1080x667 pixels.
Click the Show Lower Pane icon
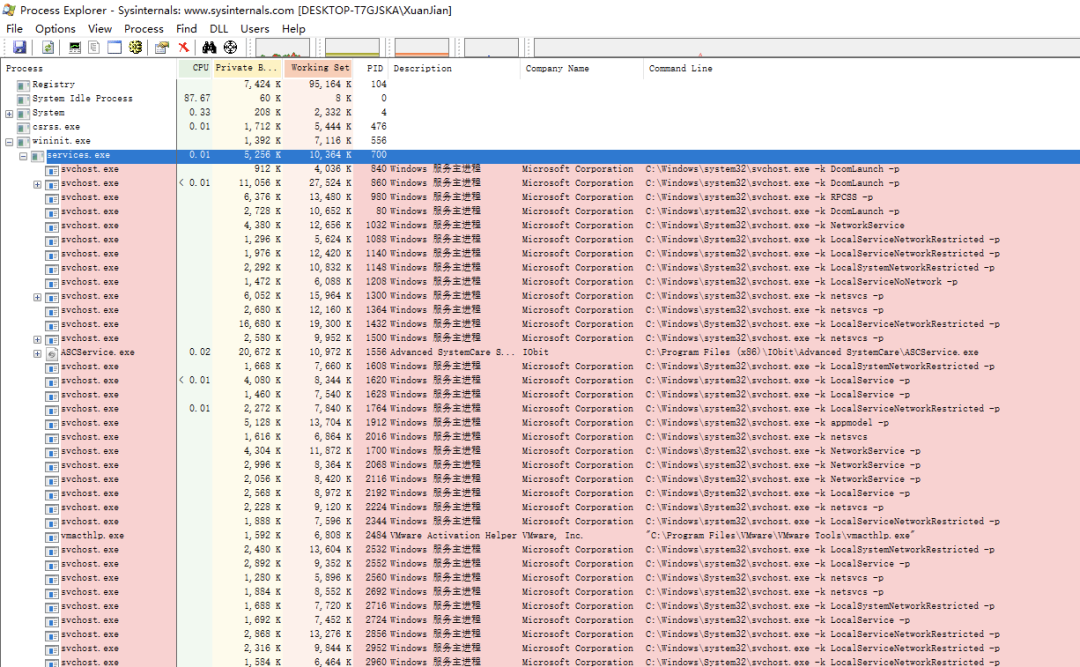[114, 47]
